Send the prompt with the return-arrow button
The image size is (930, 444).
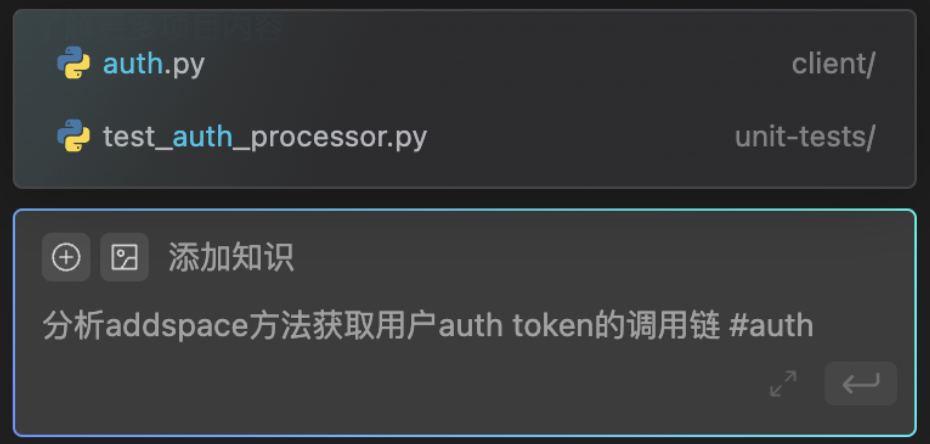tap(861, 384)
